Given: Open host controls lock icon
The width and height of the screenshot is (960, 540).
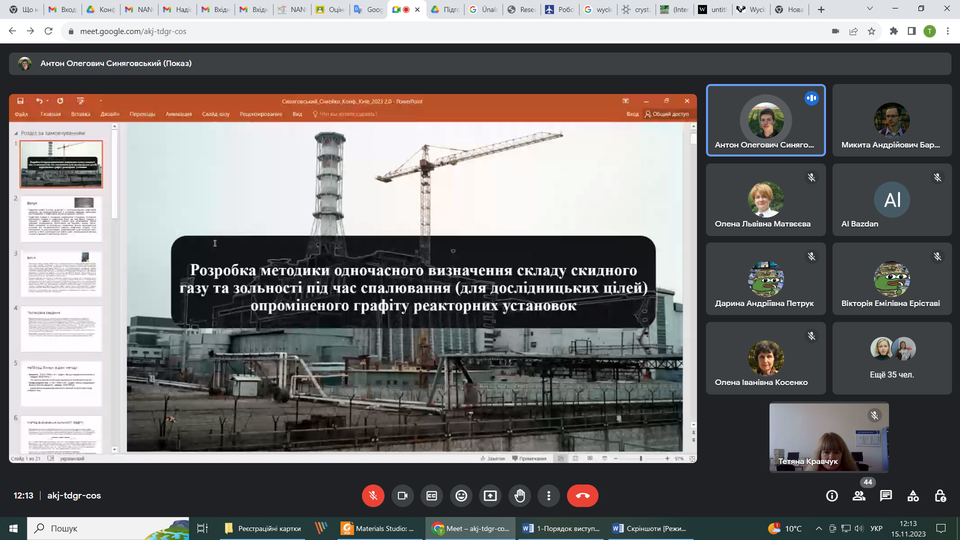Looking at the screenshot, I should coord(940,495).
